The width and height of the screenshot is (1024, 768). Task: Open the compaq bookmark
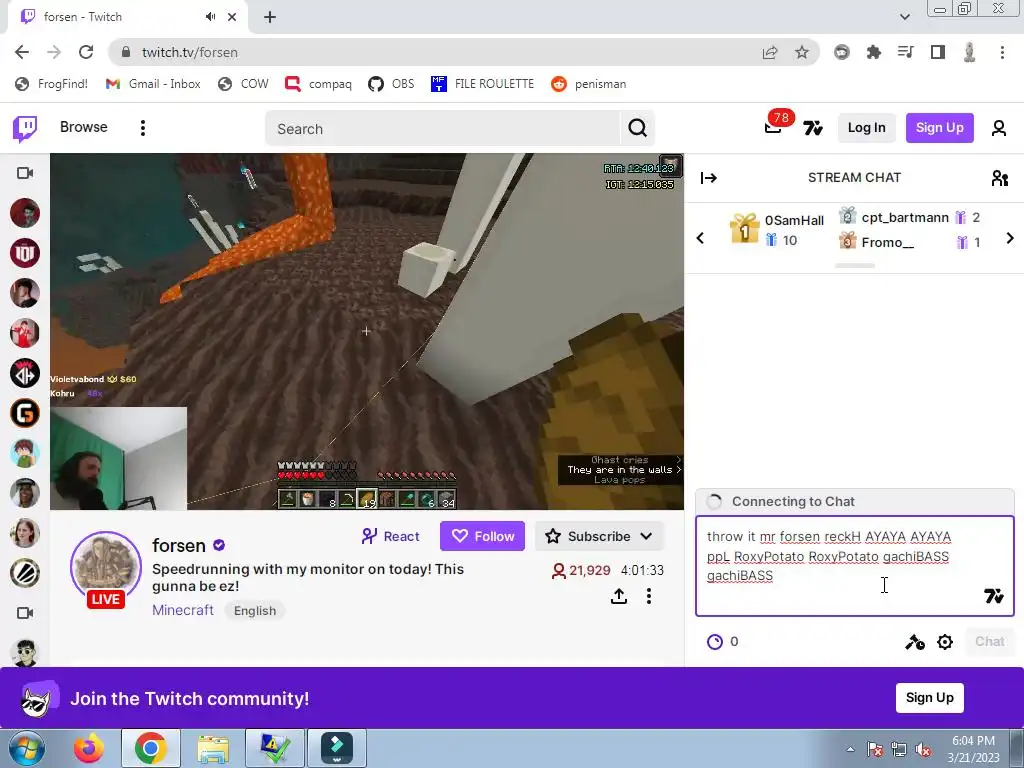pos(319,84)
